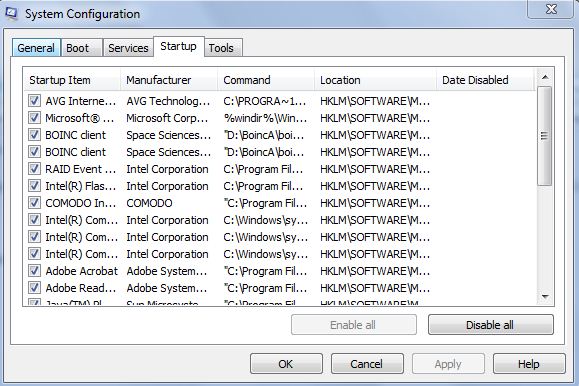Image resolution: width=579 pixels, height=386 pixels.
Task: Click the scrollbar down arrow
Action: point(545,297)
